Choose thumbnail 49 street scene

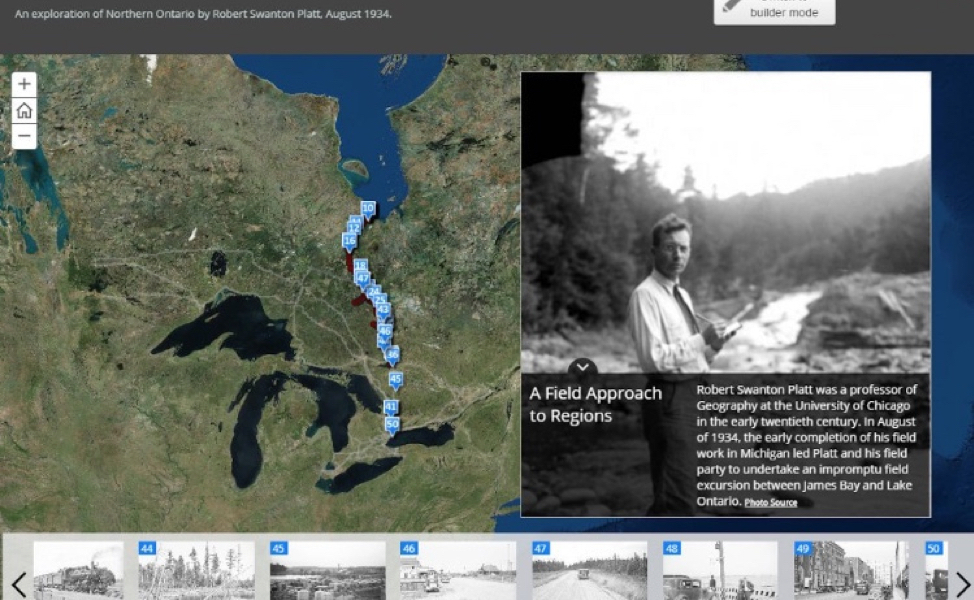pyautogui.click(x=852, y=571)
